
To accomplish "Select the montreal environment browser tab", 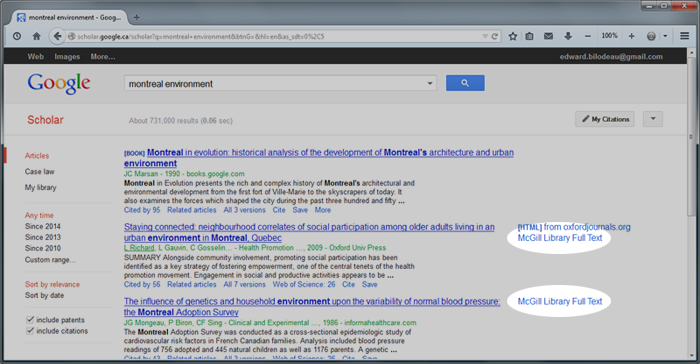I will (70, 17).
